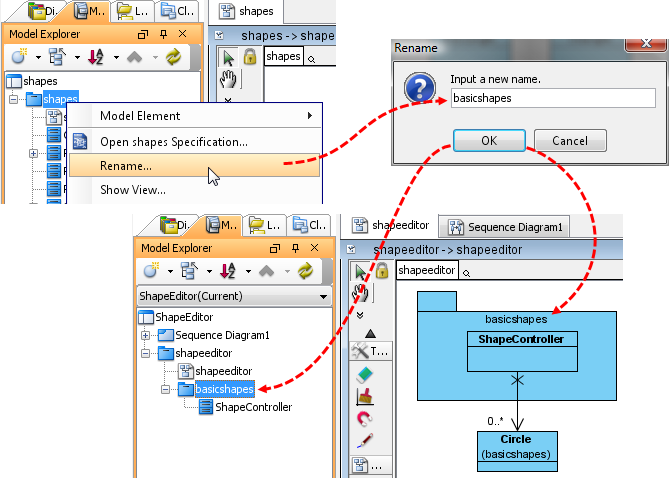Restore Model Explorer panel in ShapeEditor window
This screenshot has width=669, height=478.
tap(275, 248)
